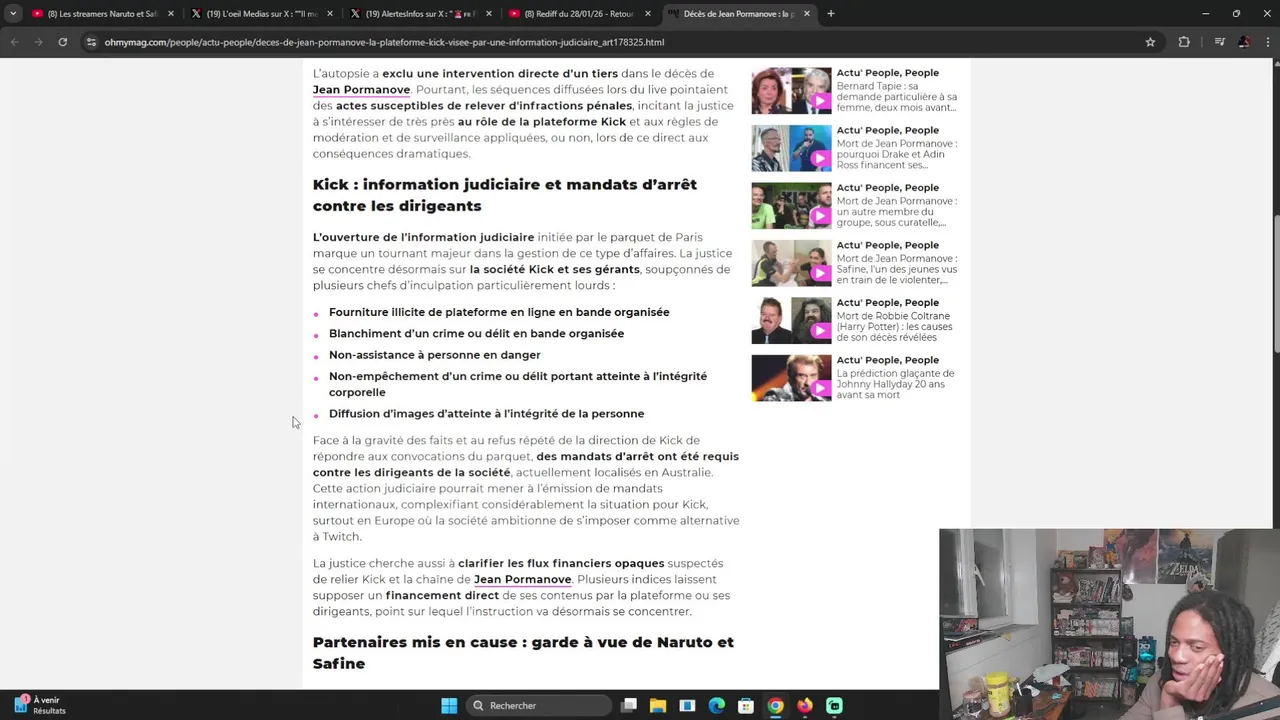Open 'un autre membre du groupe' article
The height and width of the screenshot is (720, 1280).
tap(896, 211)
